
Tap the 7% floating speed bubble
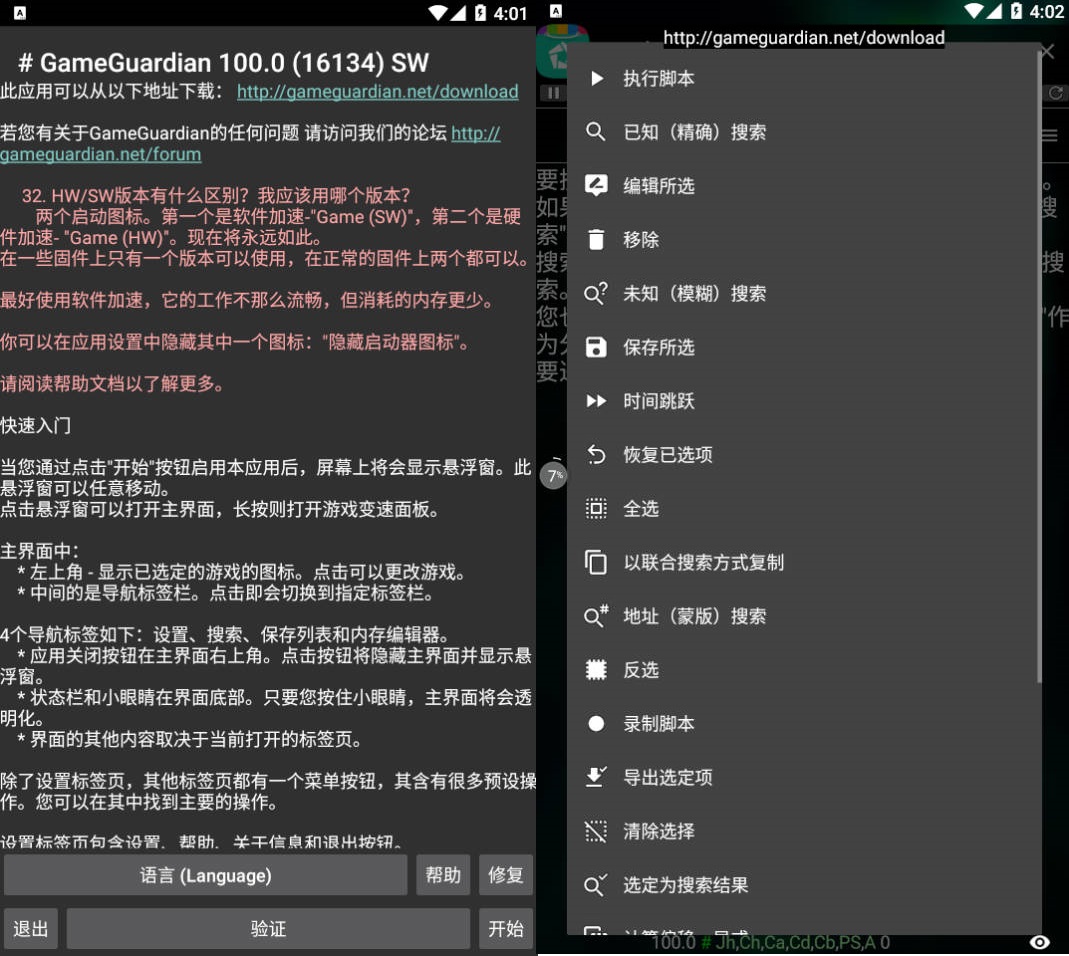(554, 475)
